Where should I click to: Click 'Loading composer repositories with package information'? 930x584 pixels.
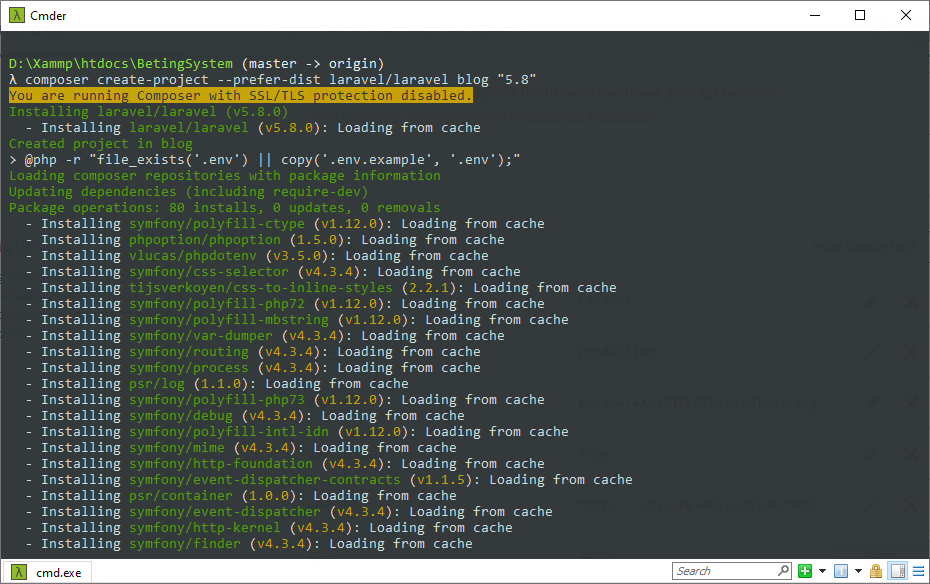point(225,175)
